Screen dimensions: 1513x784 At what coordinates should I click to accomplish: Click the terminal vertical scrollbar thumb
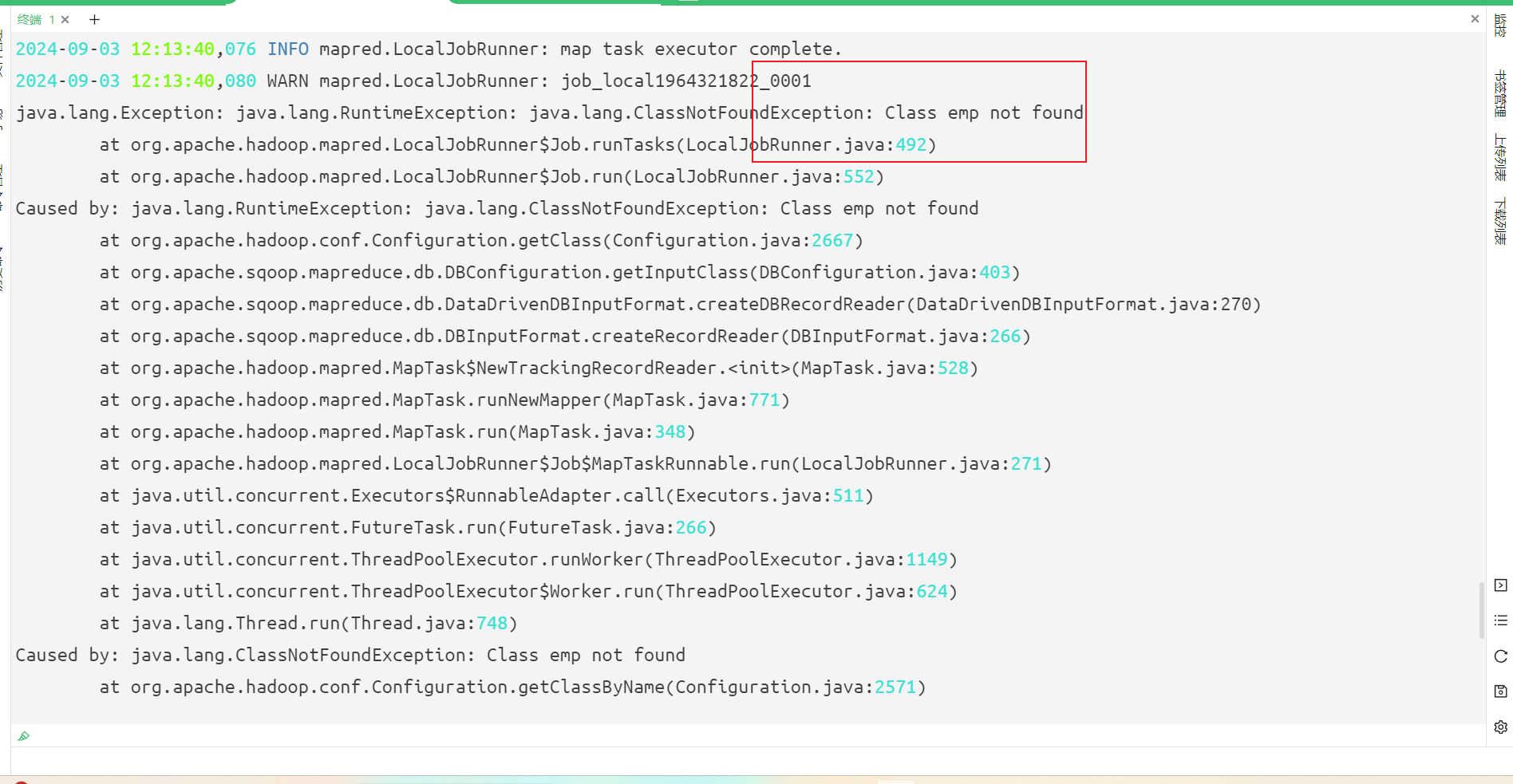point(1482,610)
